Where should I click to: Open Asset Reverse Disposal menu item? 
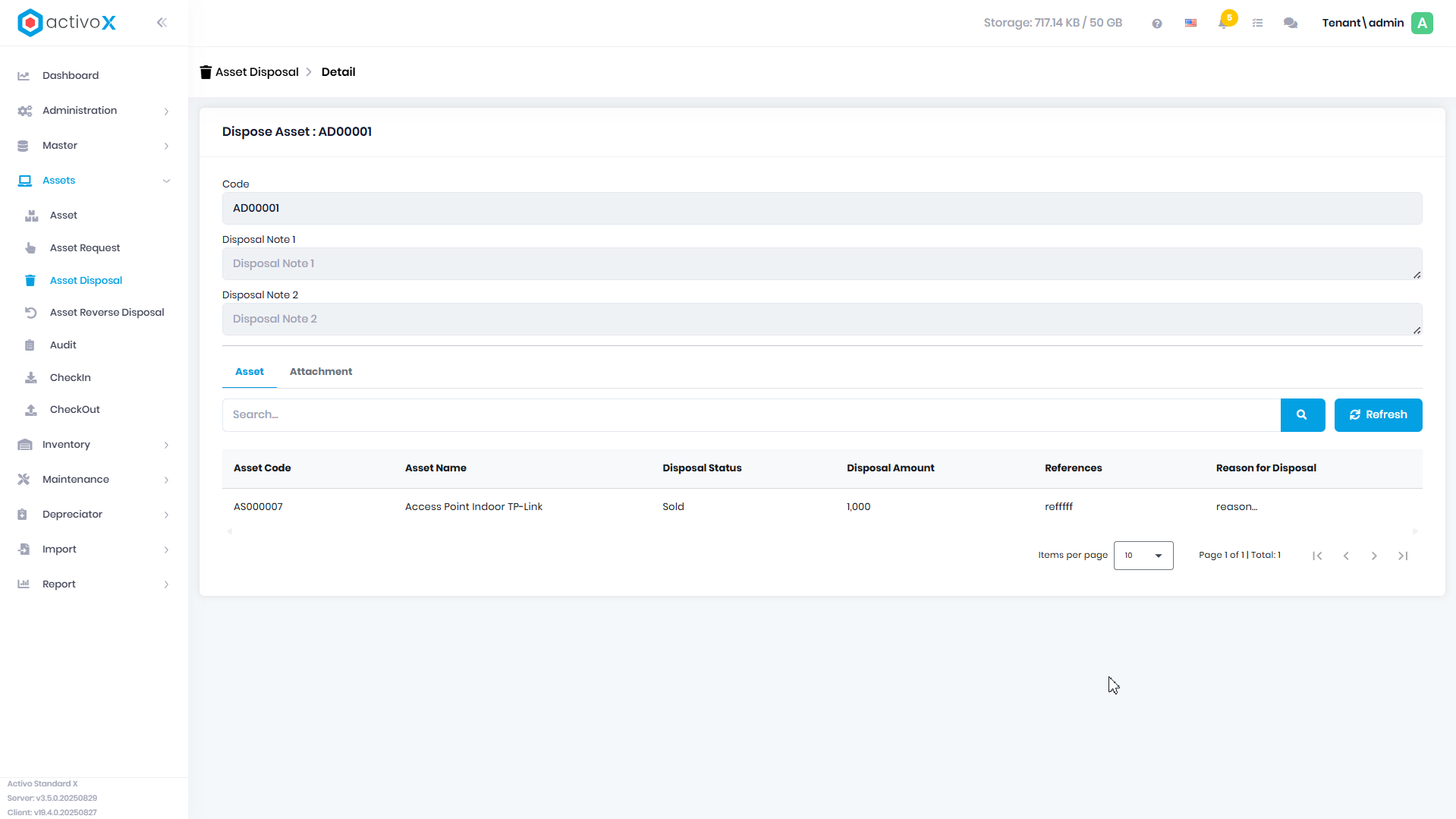tap(107, 313)
